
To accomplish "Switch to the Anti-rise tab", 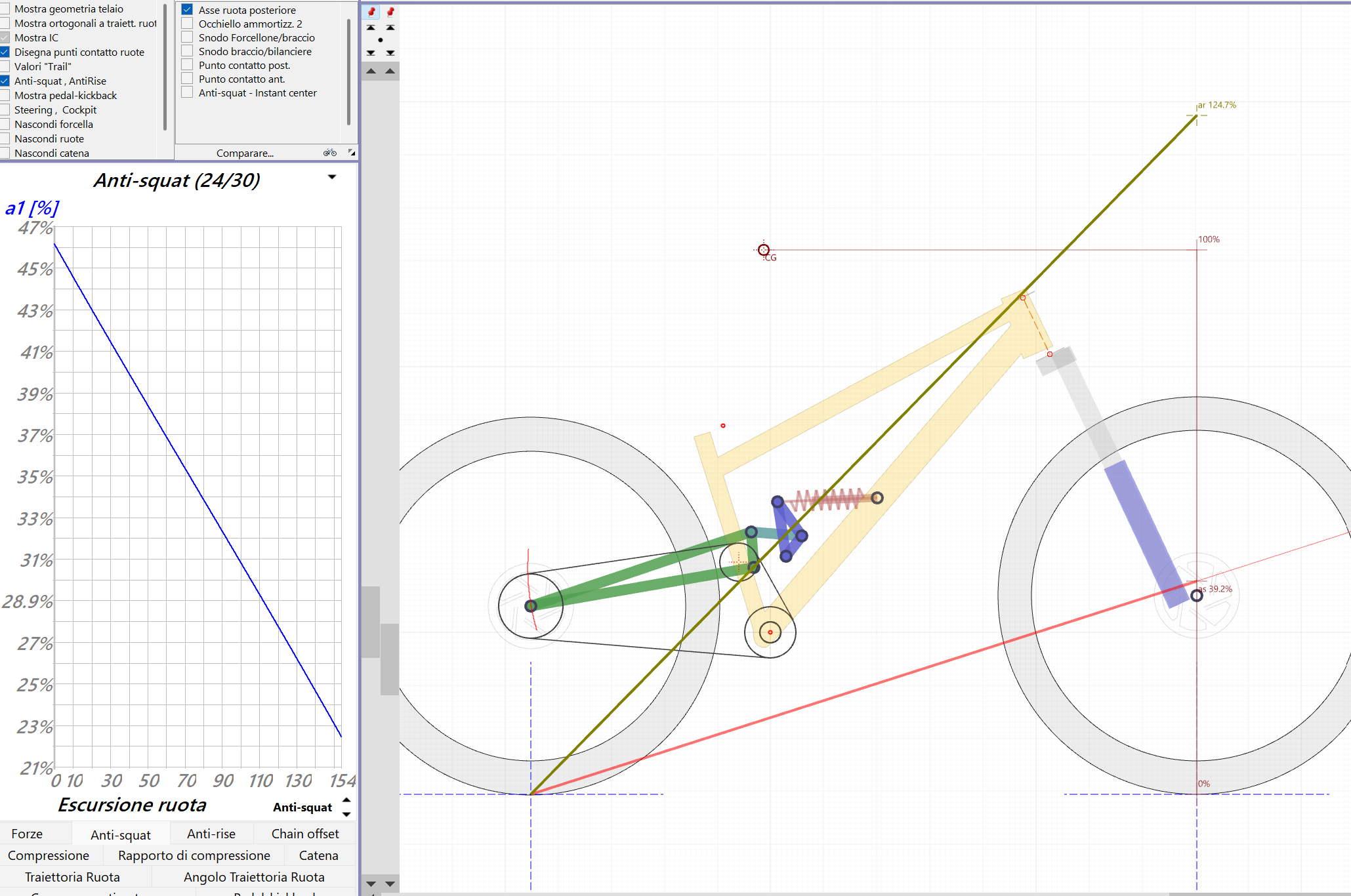I will [x=211, y=834].
